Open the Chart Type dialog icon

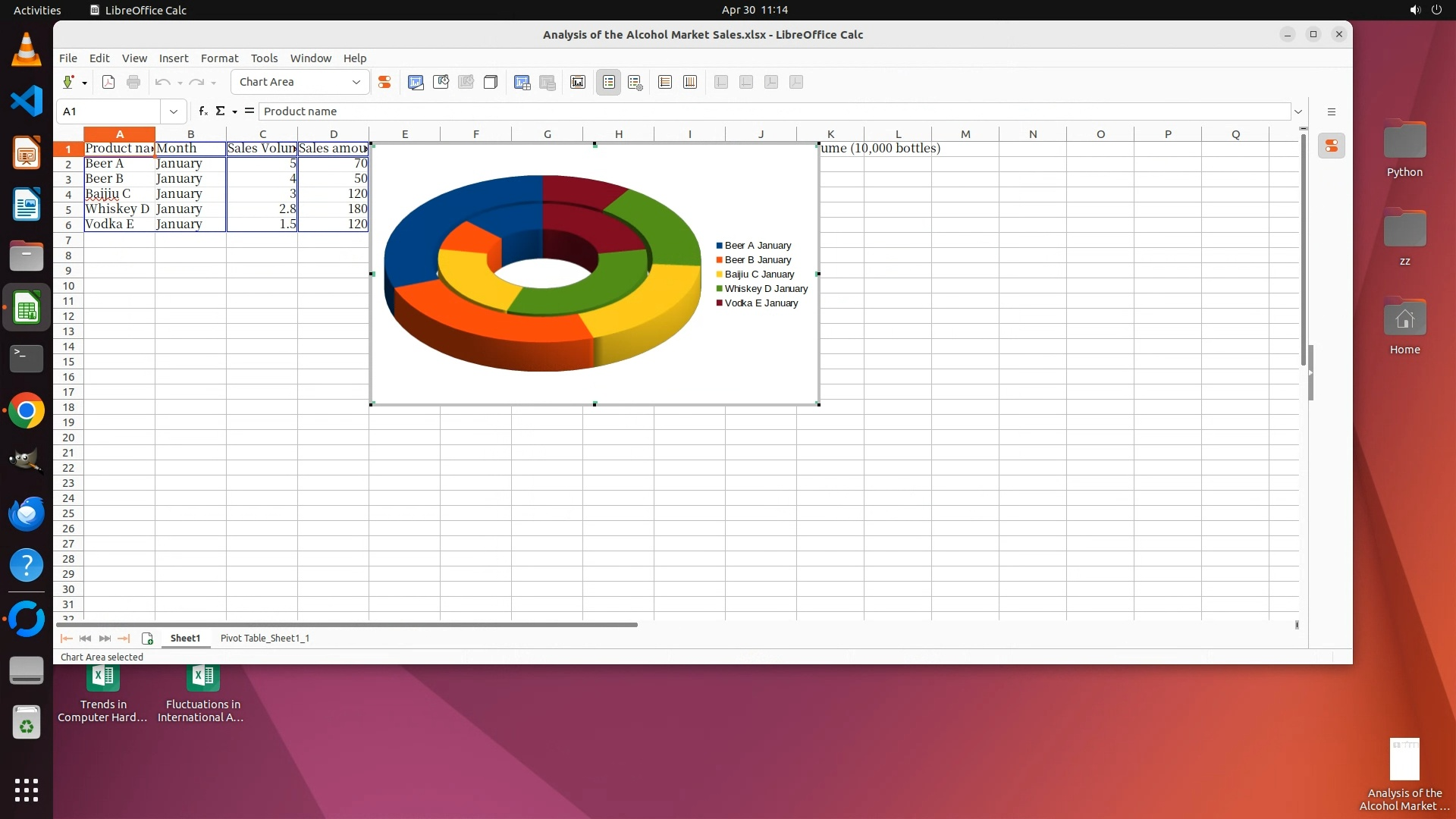click(x=416, y=82)
